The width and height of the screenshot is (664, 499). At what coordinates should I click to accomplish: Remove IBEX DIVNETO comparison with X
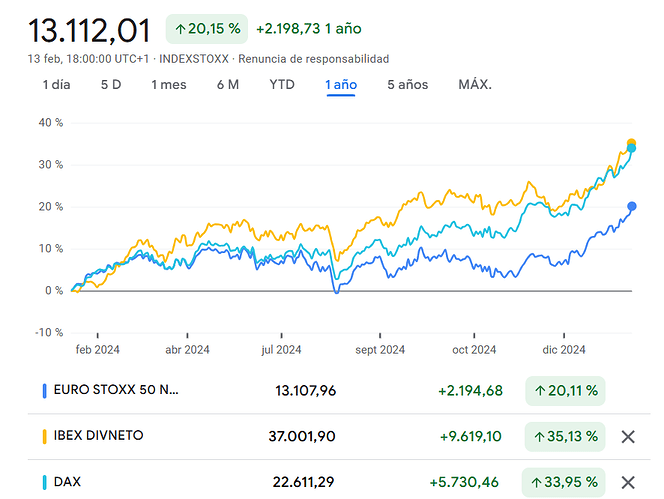coord(628,437)
